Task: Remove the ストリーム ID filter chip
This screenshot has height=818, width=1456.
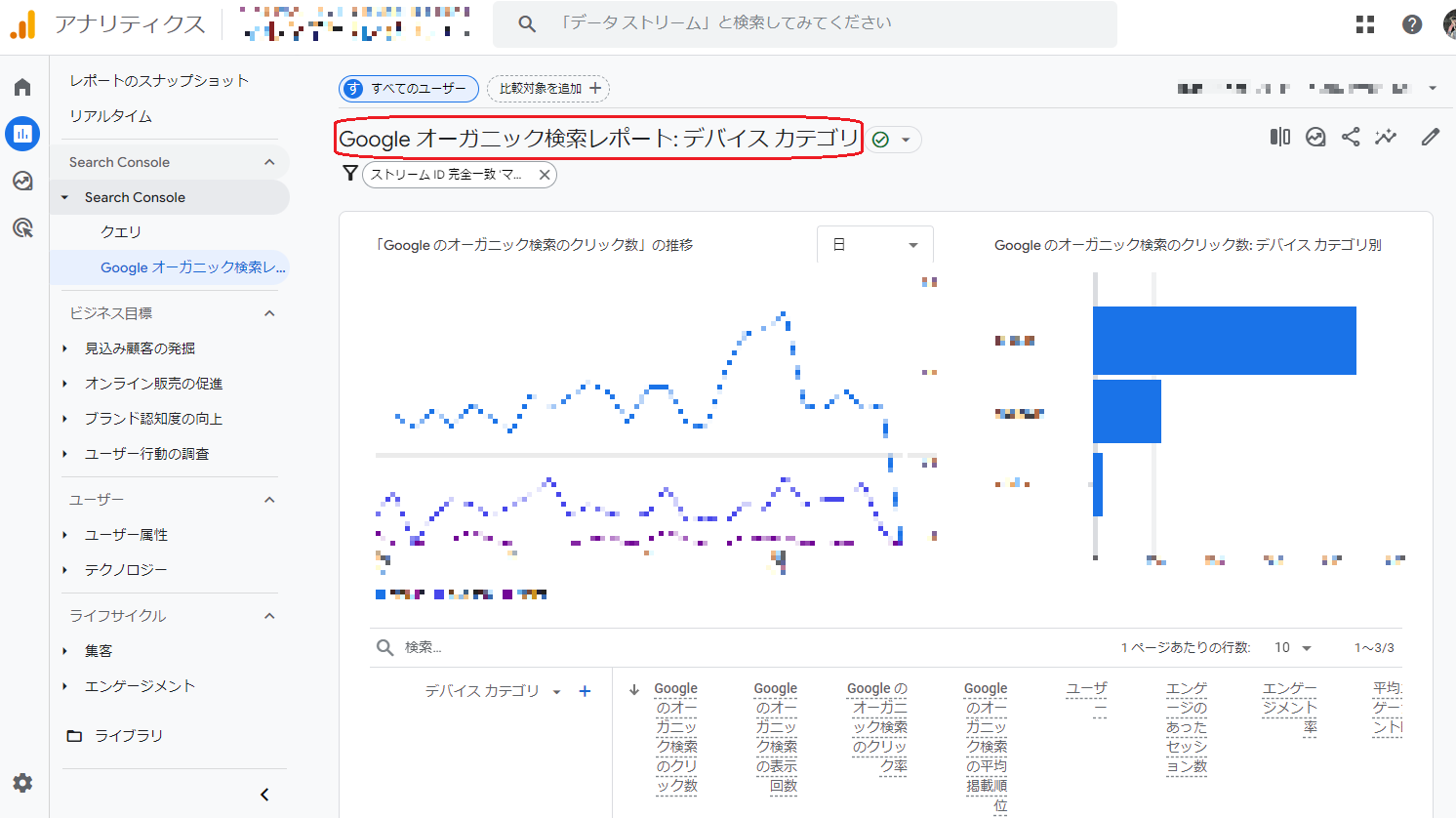Action: (x=544, y=175)
